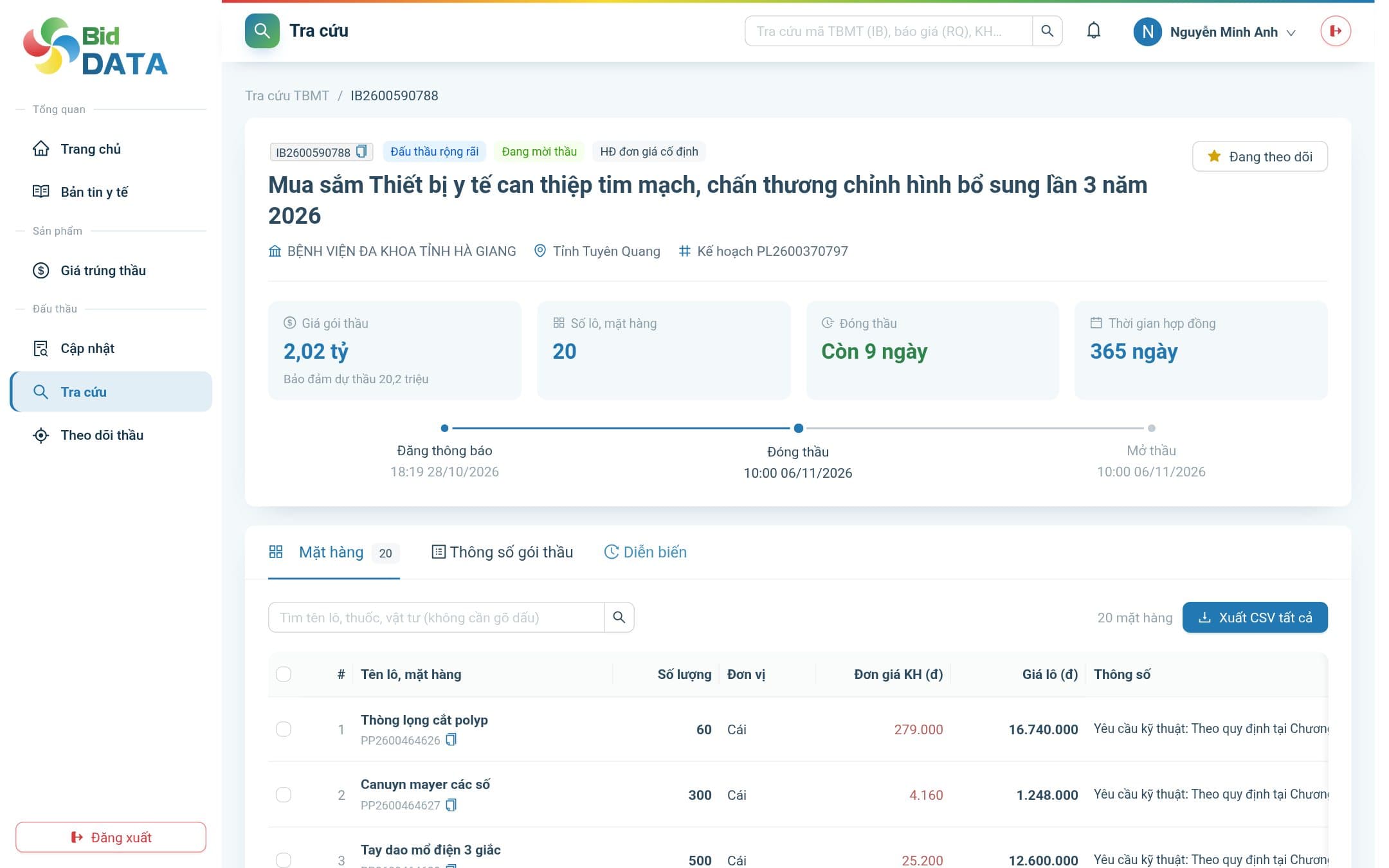Click the item search magnifier button
This screenshot has height=868, width=1389.
(x=619, y=617)
